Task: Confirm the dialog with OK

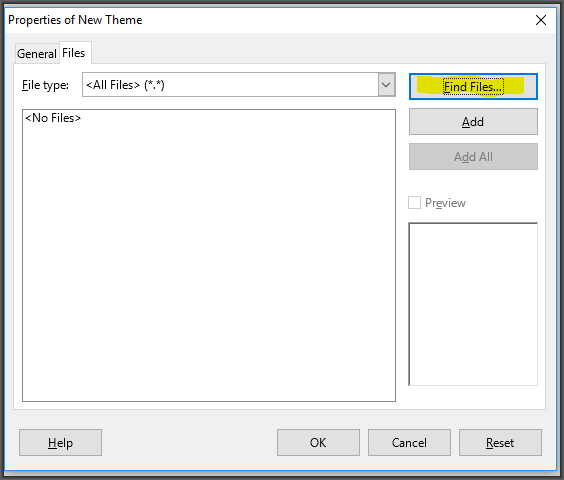Action: coord(318,443)
